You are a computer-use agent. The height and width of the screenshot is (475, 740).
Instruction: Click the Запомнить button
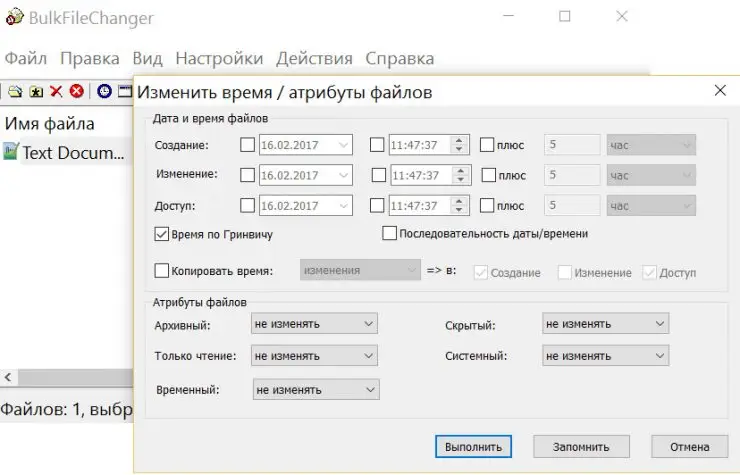tap(581, 447)
